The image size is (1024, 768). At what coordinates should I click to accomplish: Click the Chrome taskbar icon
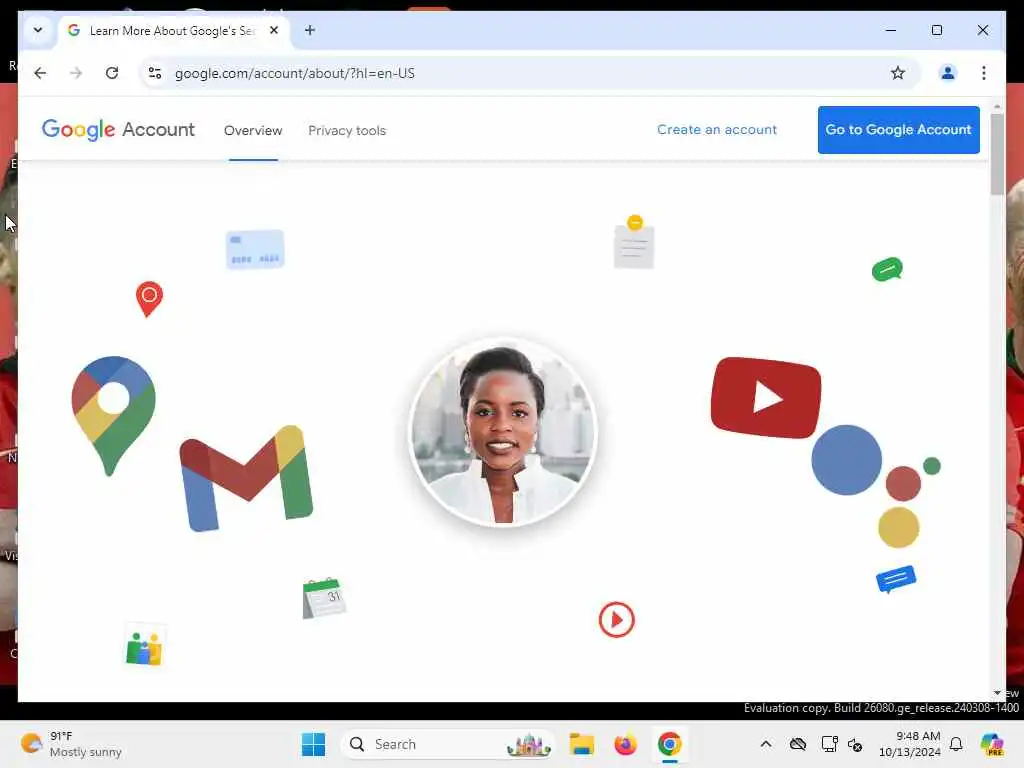coord(669,744)
